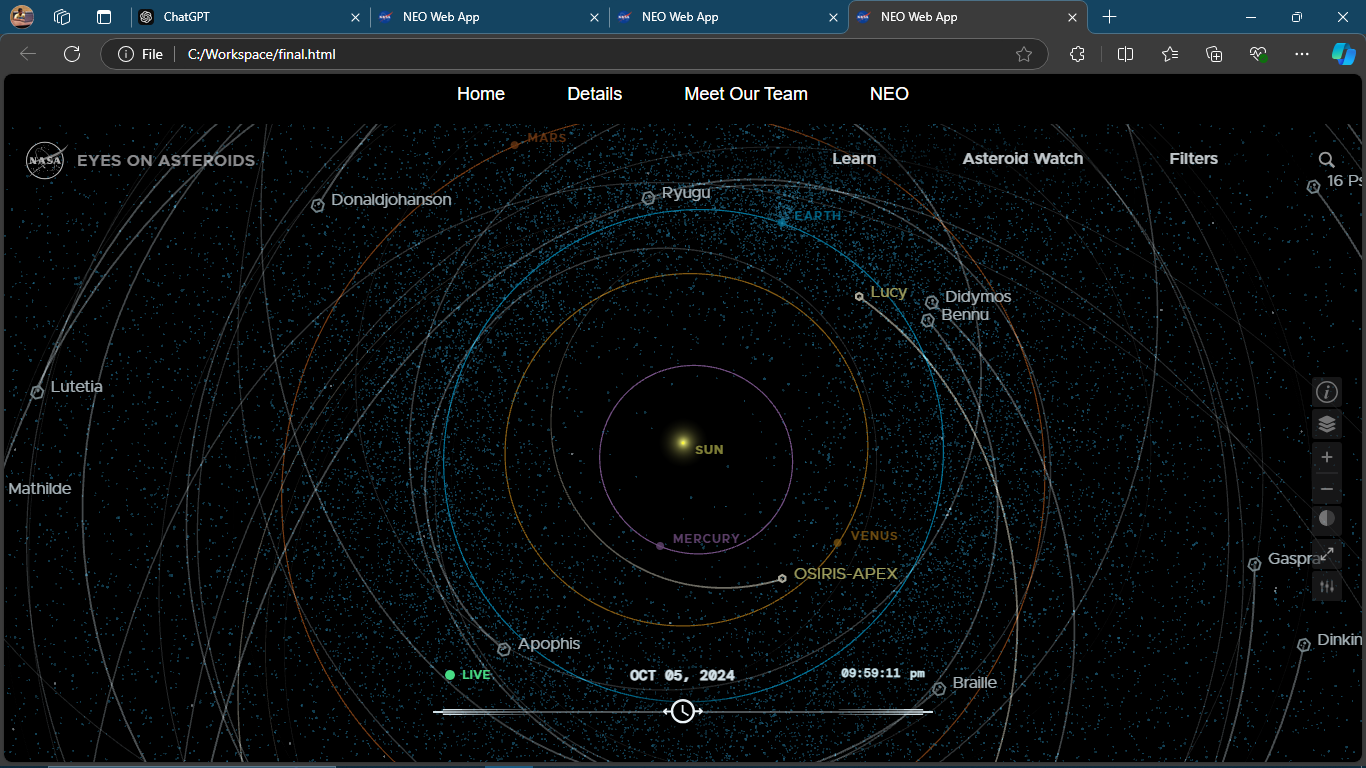Click the clock icon on the time slider
Image resolution: width=1366 pixels, height=768 pixels.
pyautogui.click(x=683, y=711)
